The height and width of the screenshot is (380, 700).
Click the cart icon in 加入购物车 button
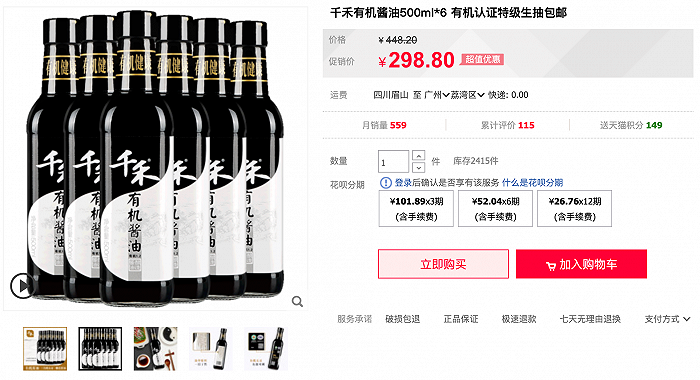(550, 266)
